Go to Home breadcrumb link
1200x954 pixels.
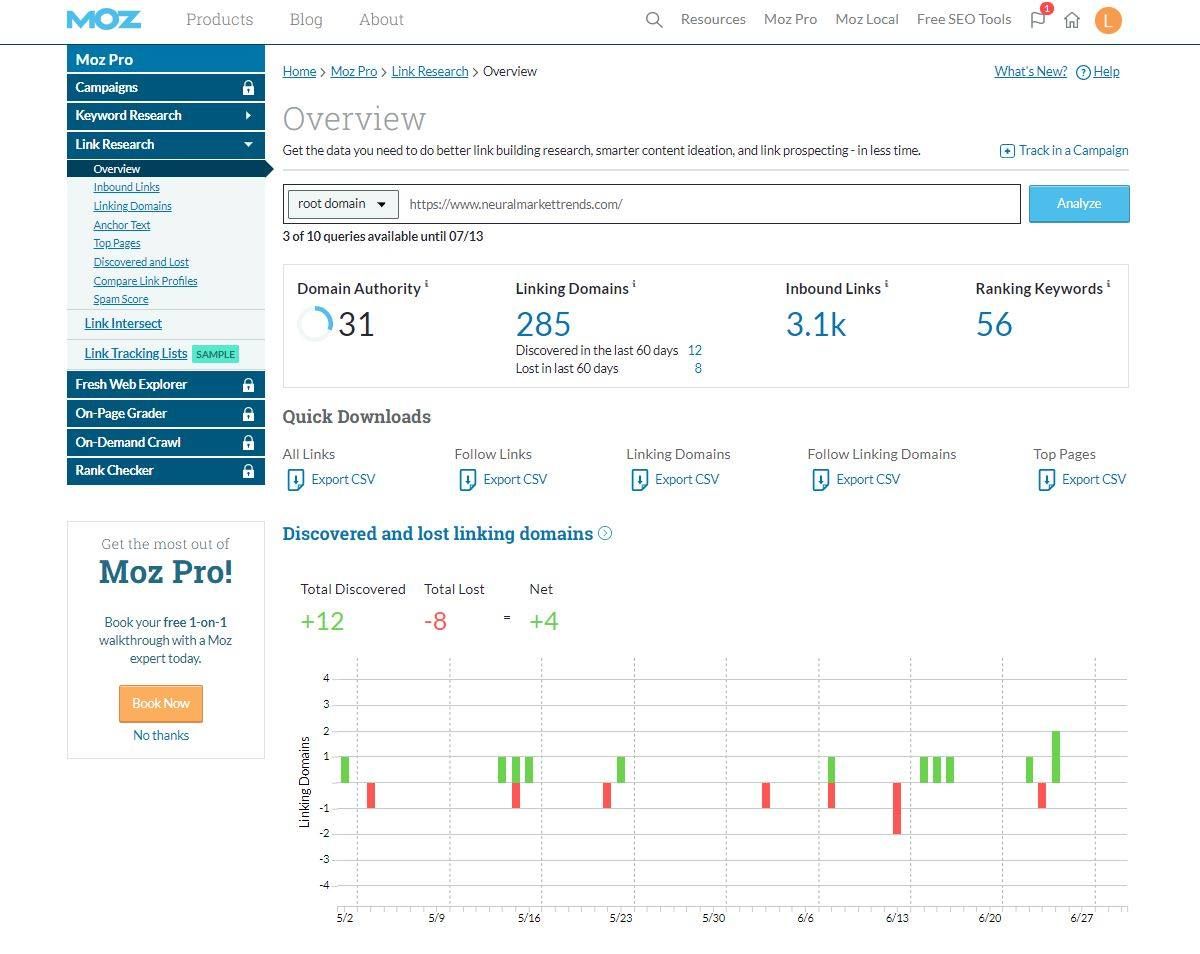point(300,72)
